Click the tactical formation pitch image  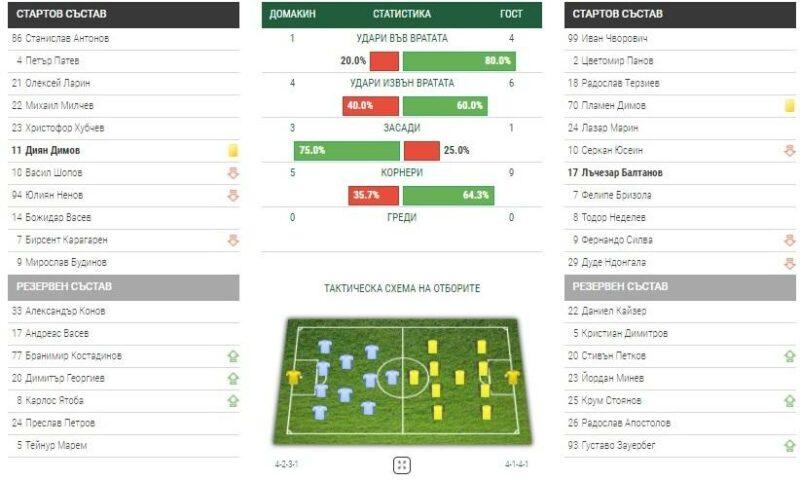click(x=402, y=381)
